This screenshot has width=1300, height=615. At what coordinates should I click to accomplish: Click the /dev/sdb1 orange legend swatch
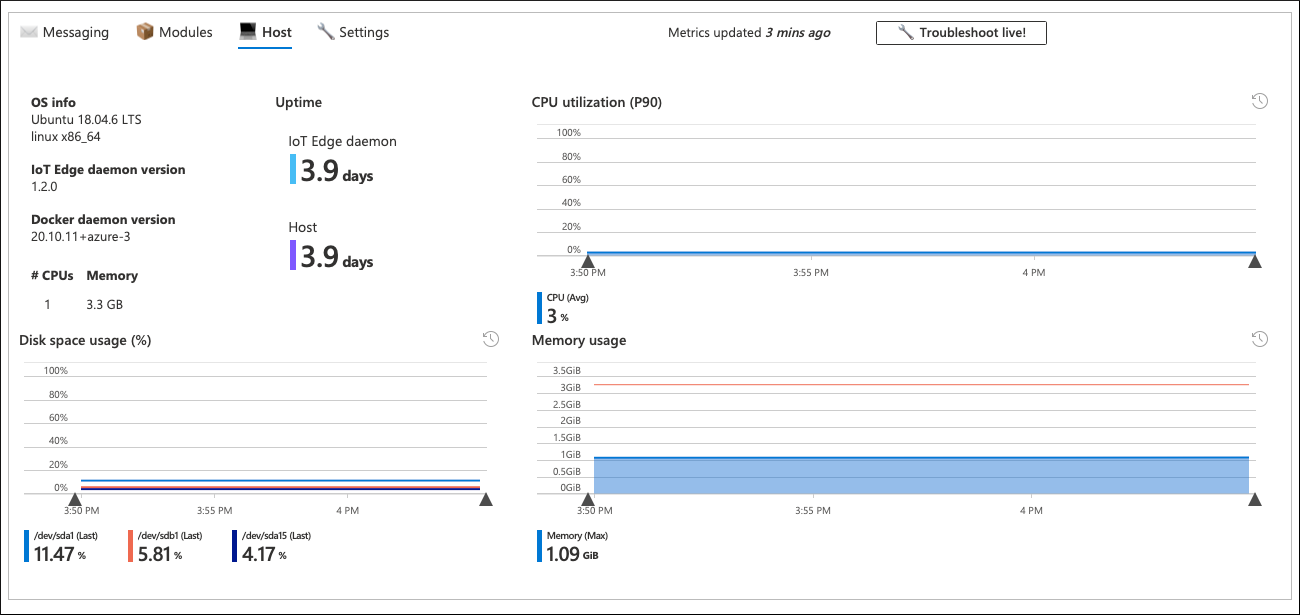131,546
